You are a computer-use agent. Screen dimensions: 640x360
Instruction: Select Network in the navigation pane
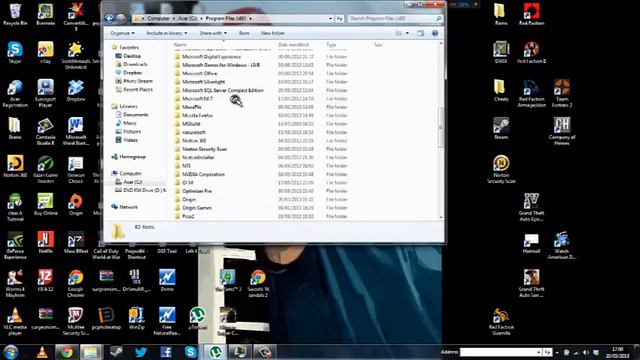(129, 207)
